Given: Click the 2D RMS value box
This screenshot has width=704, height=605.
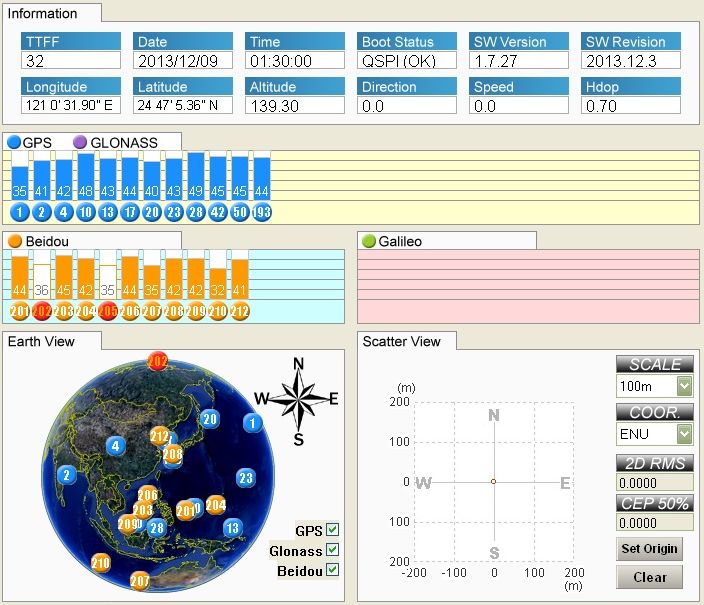Looking at the screenshot, I should coord(654,482).
